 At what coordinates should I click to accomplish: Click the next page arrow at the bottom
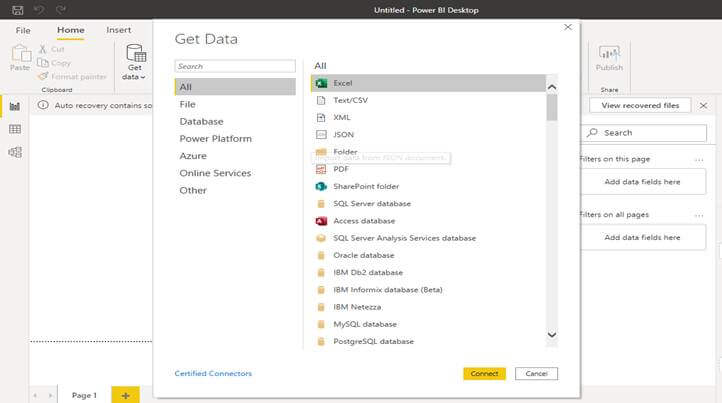point(50,395)
